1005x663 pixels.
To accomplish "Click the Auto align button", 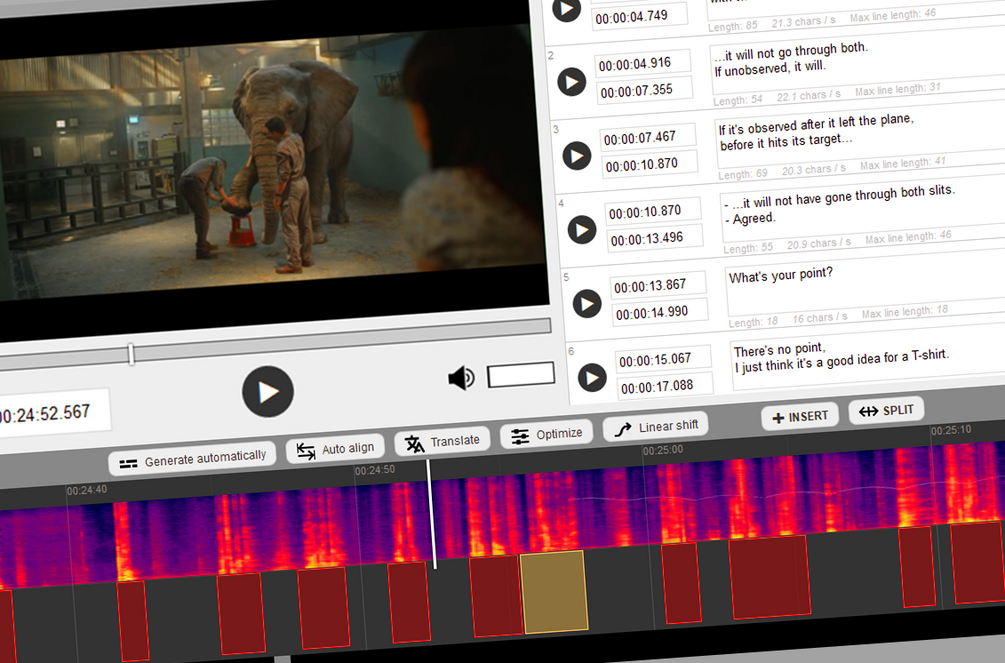I will coord(335,449).
